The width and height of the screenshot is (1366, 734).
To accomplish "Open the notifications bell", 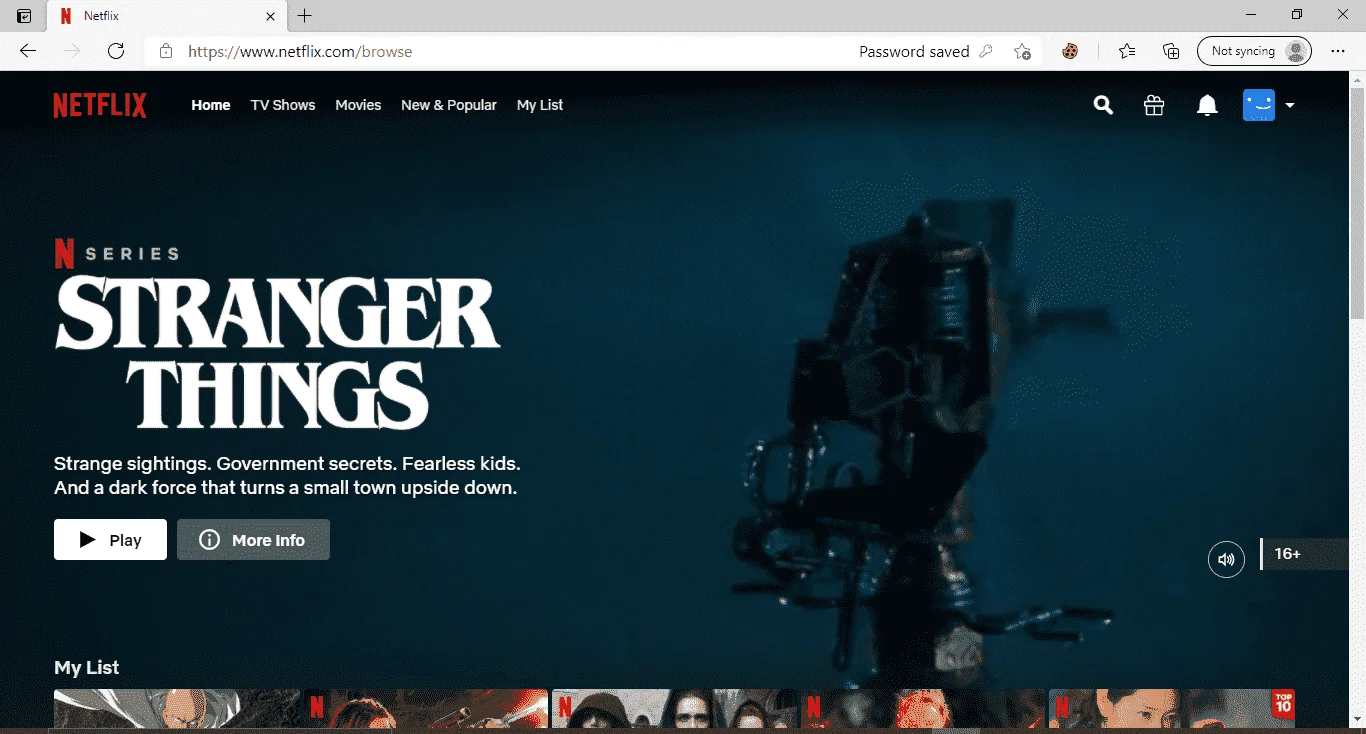I will point(1207,105).
